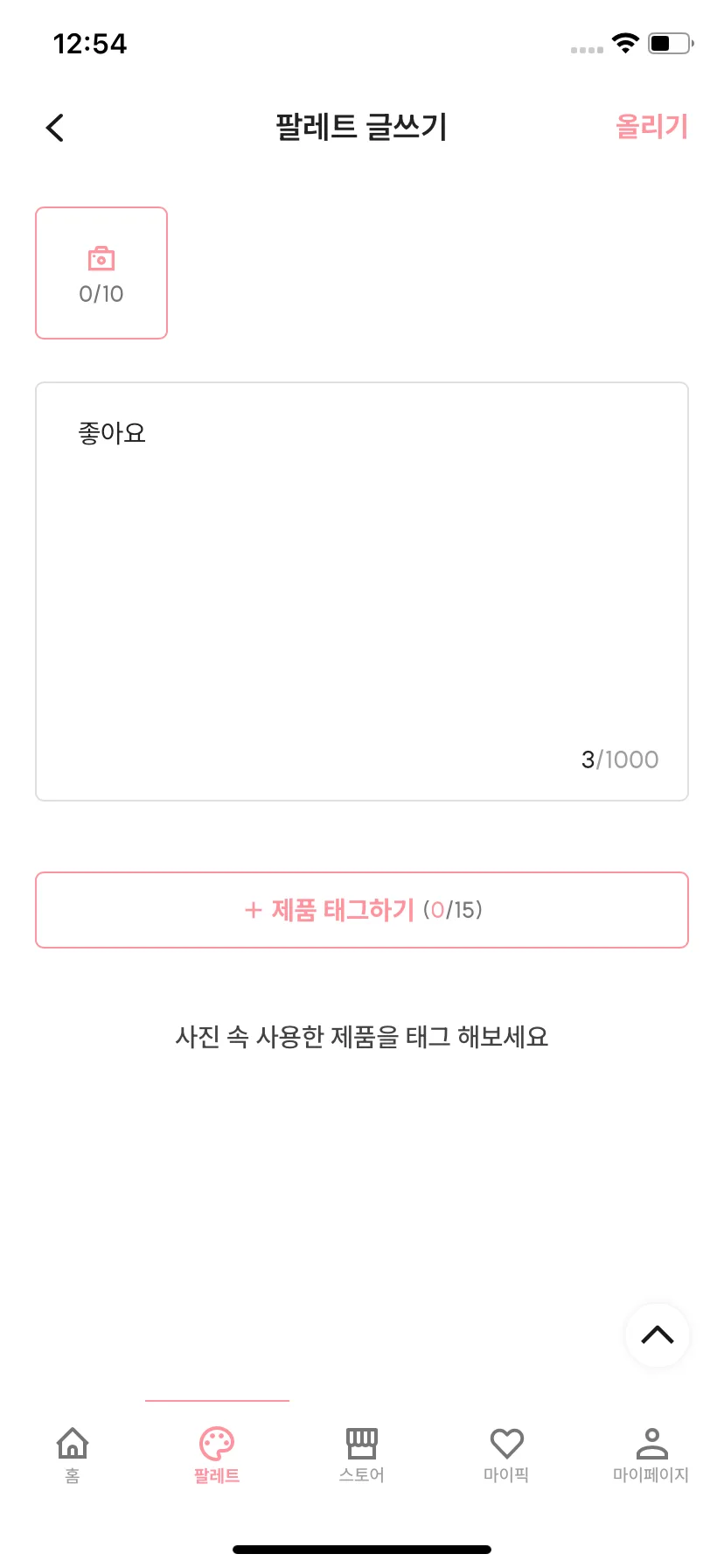Switch to the 스토어 tab label
This screenshot has height=1568, width=724.
(x=362, y=1475)
